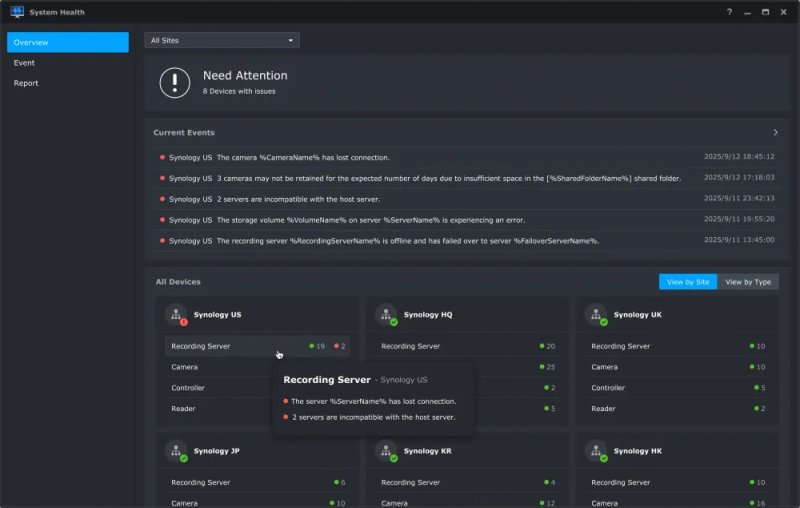Click the Synology KR site icon
The height and width of the screenshot is (508, 800).
pyautogui.click(x=387, y=451)
